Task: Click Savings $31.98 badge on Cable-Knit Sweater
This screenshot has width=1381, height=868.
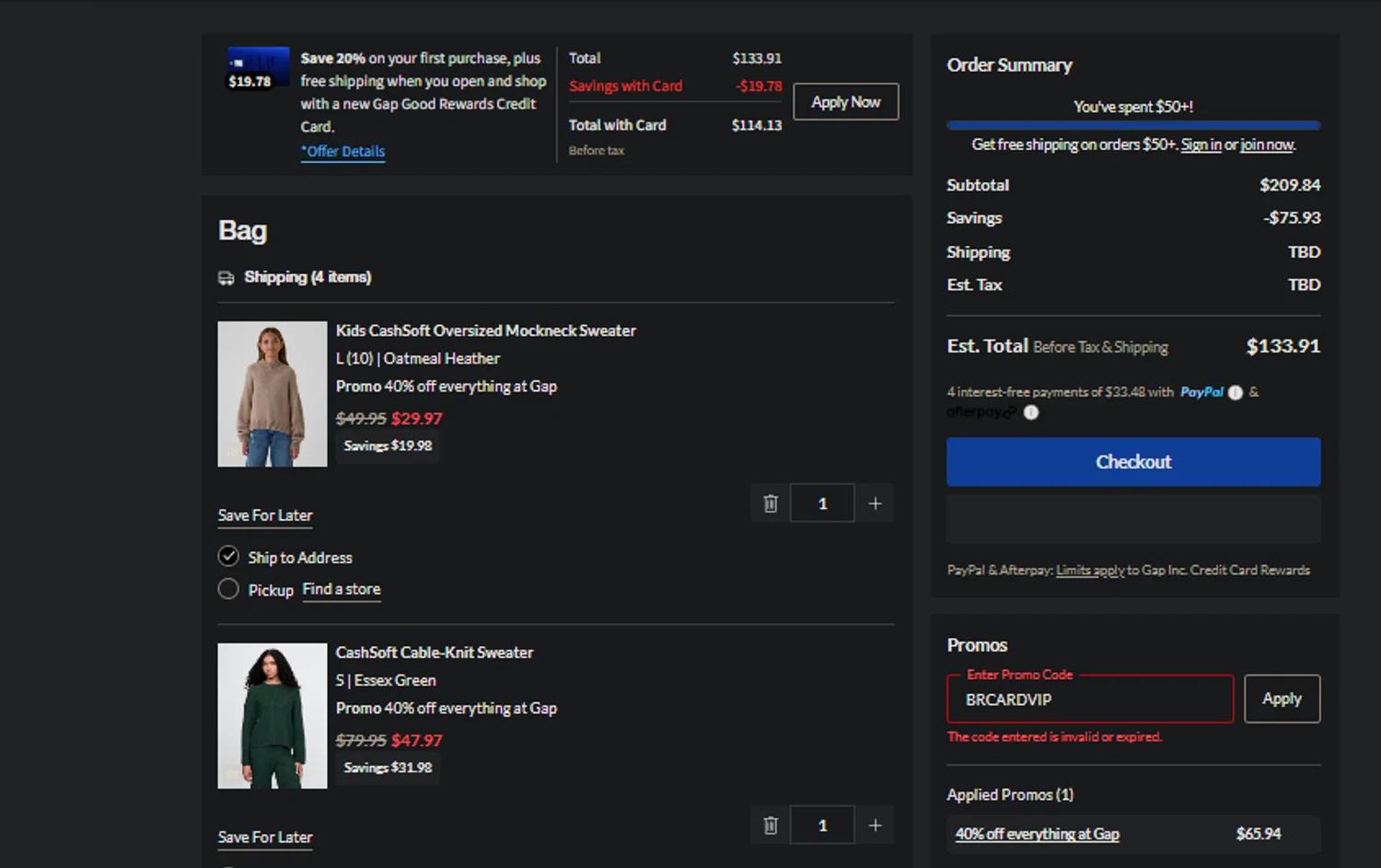Action: [x=388, y=768]
